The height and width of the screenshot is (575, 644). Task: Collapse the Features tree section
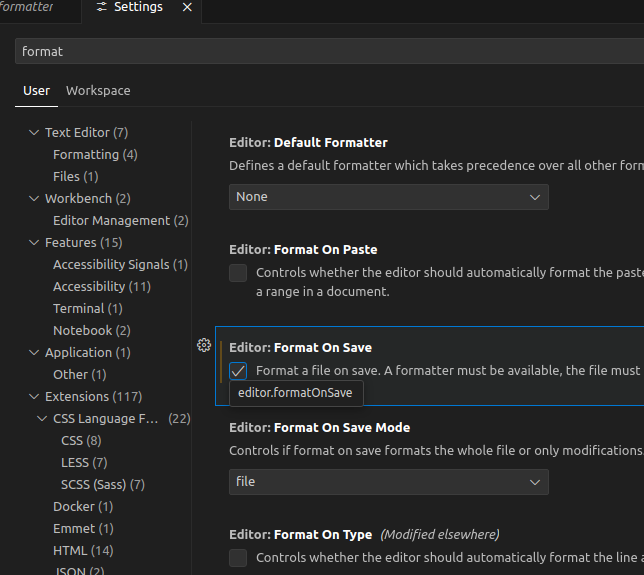pyautogui.click(x=34, y=243)
